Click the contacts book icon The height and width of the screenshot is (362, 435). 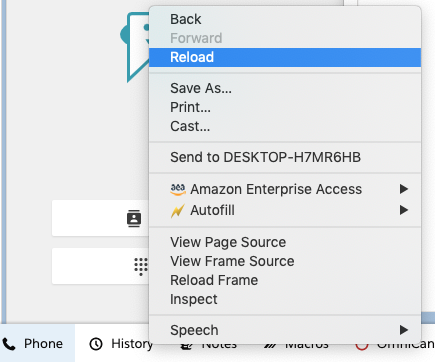pyautogui.click(x=134, y=218)
